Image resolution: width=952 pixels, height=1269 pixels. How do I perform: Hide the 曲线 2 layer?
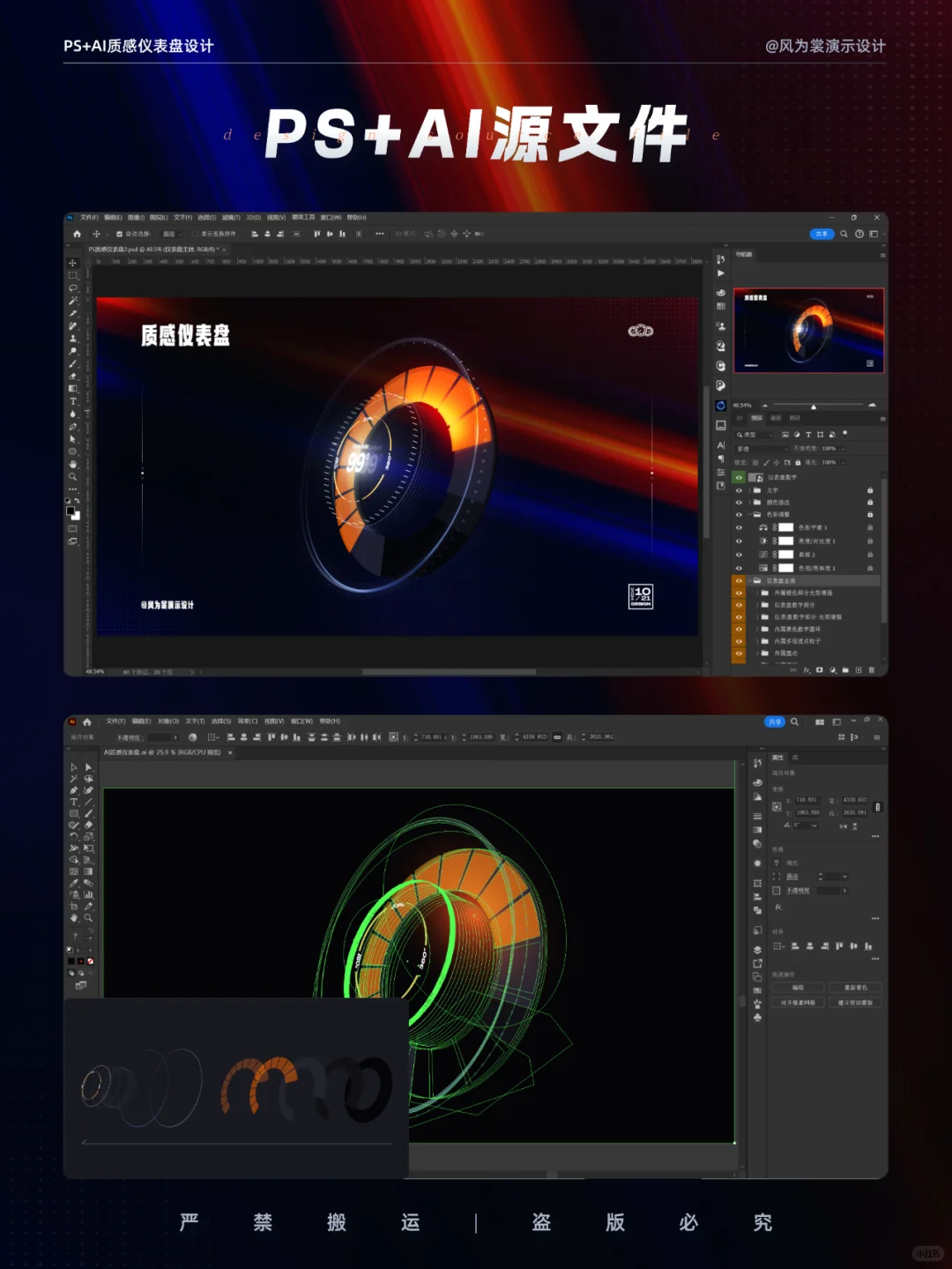(x=739, y=555)
